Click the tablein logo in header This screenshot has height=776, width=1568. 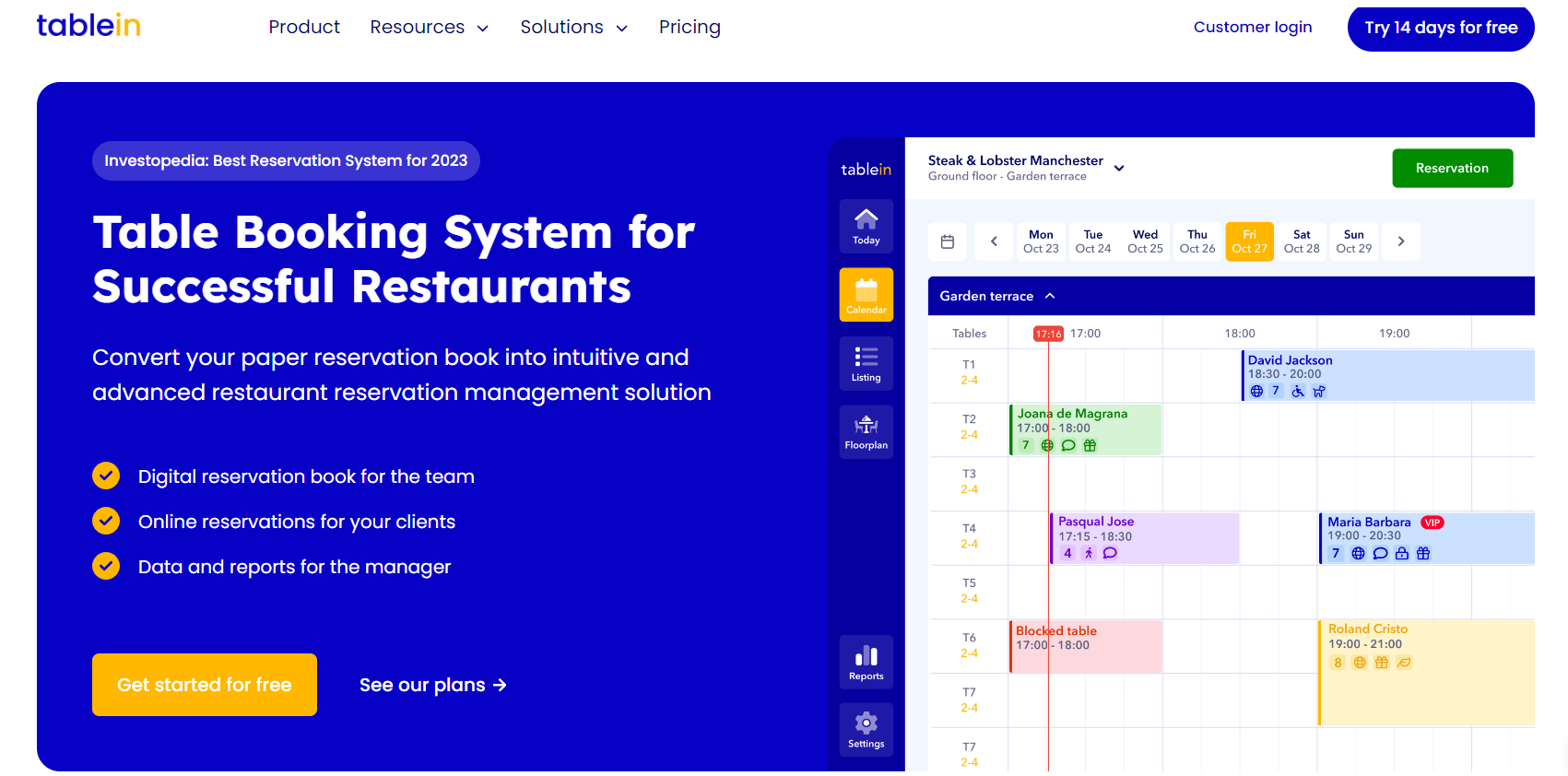pos(88,25)
